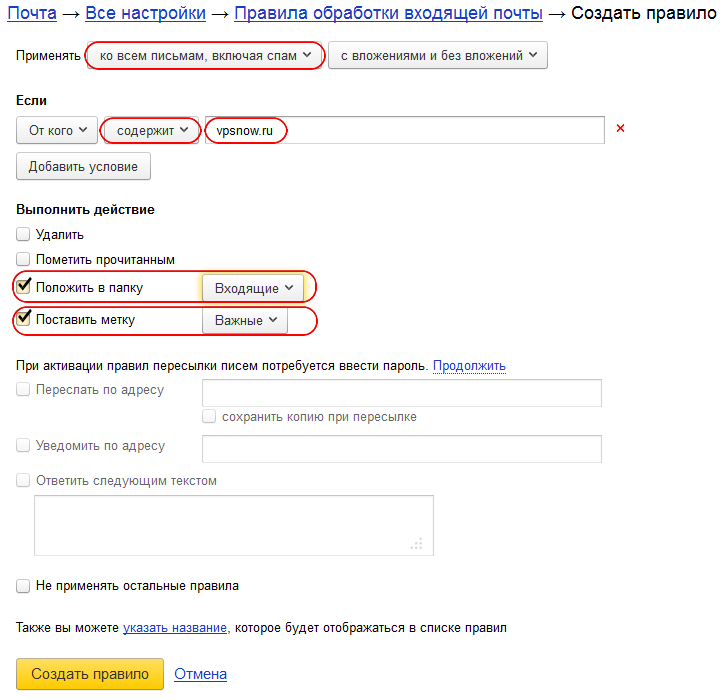Uncheck 'Положить в папку' checkbox

(x=23, y=287)
